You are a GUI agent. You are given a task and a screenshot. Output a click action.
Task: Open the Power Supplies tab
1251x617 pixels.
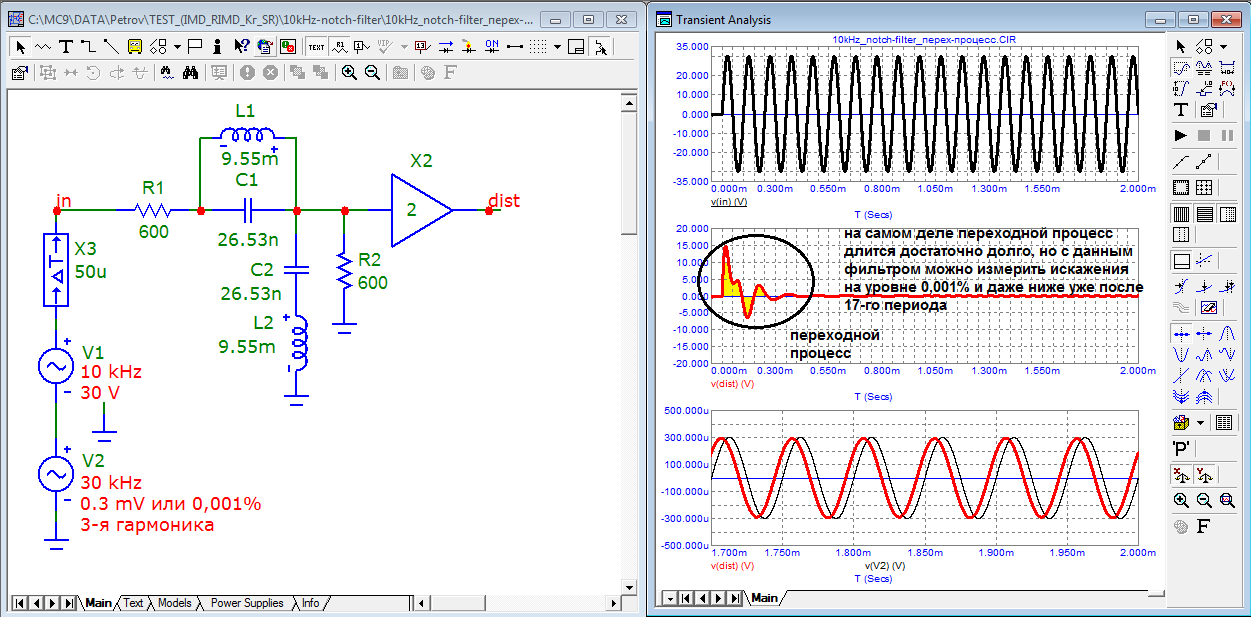coord(246,603)
